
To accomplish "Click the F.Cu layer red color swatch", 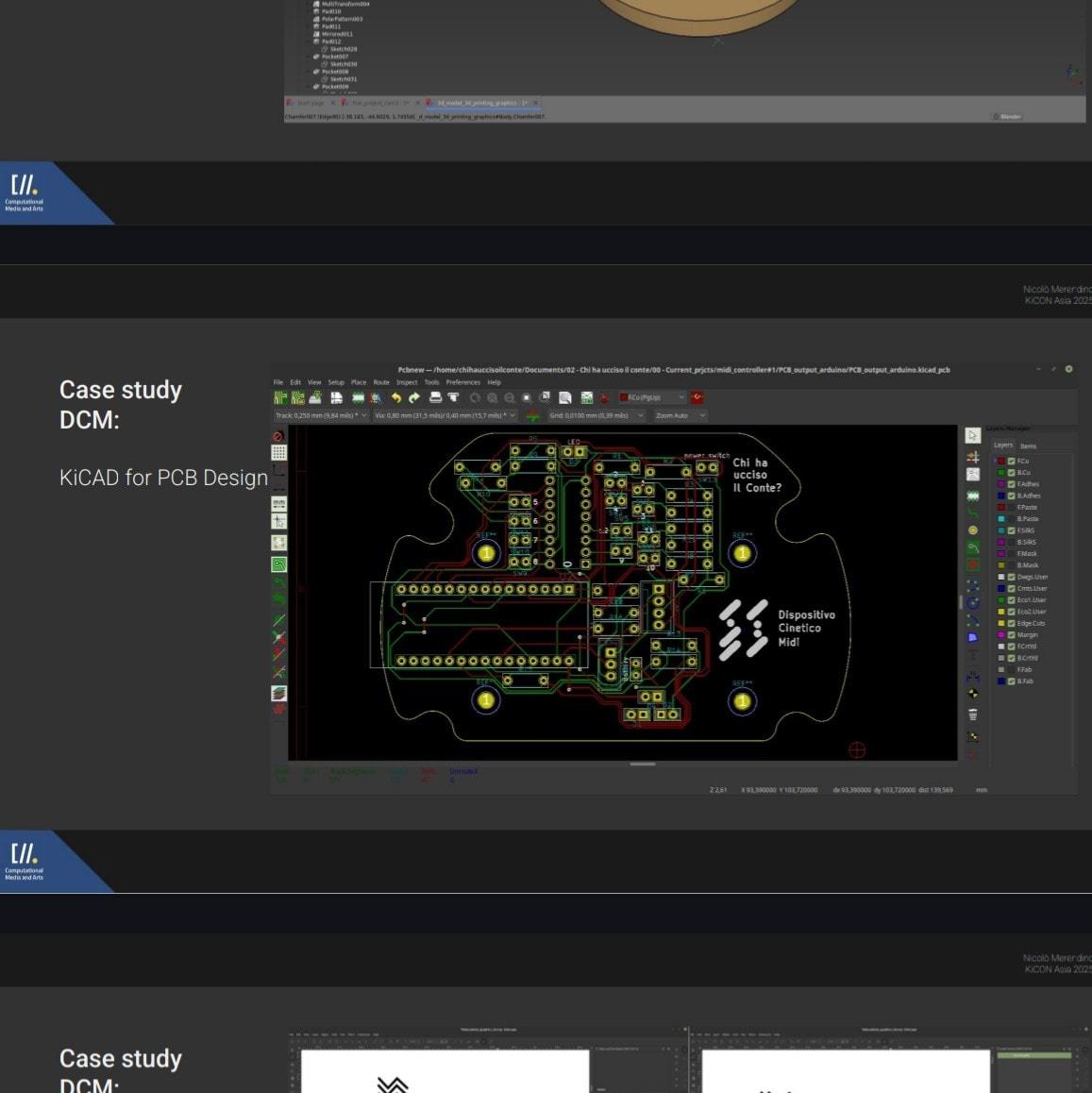I will [x=1001, y=462].
